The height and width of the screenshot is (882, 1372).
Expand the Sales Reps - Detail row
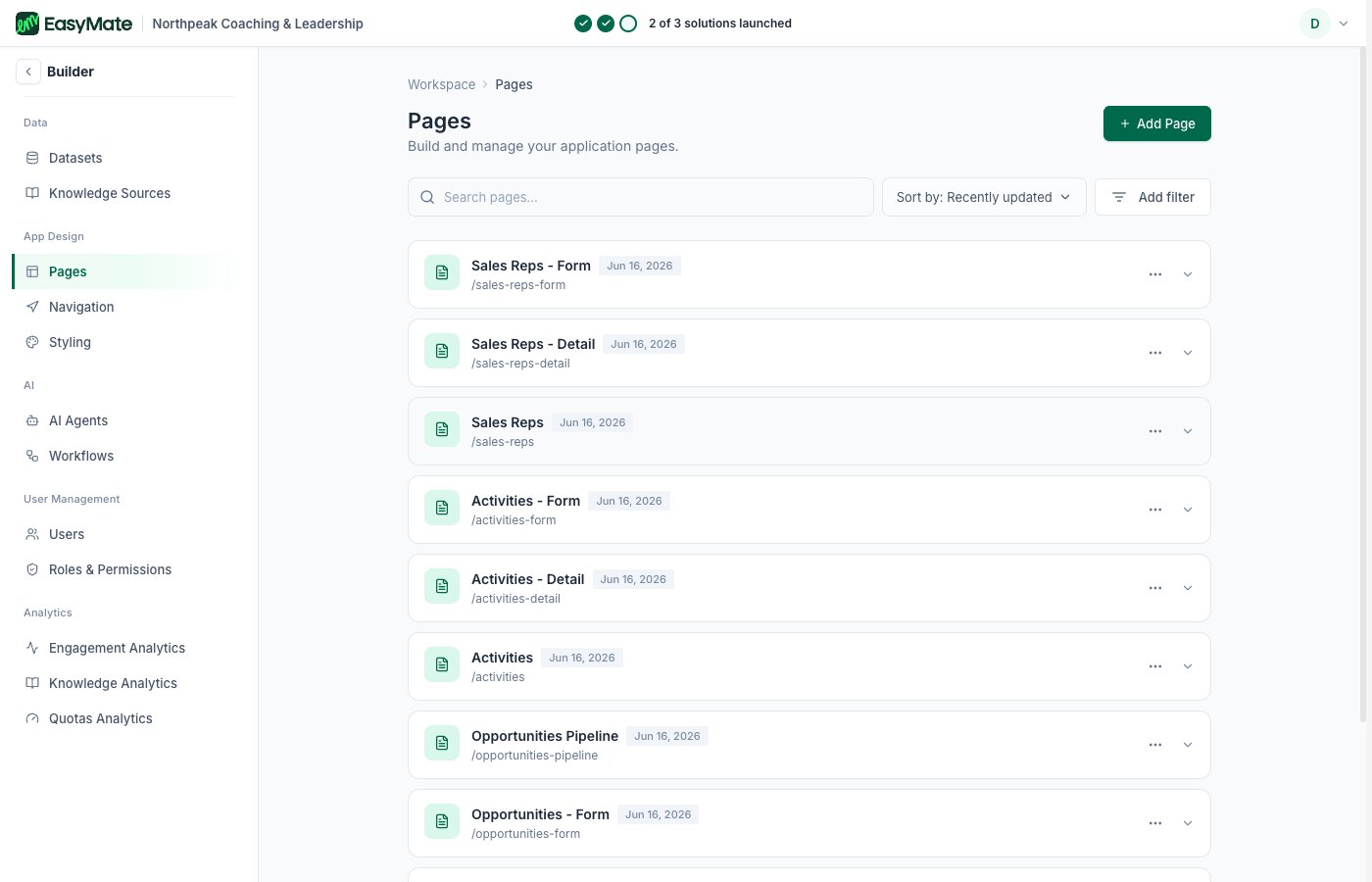click(x=1188, y=353)
